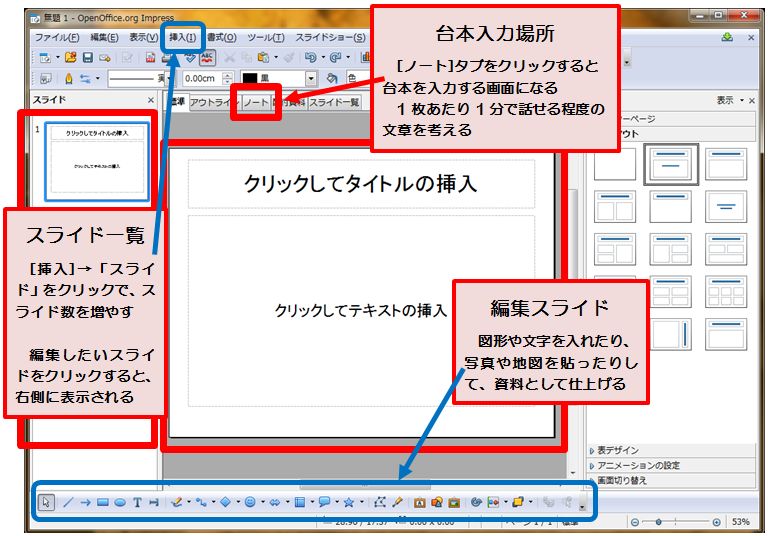Select the Ellipse shape tool
The image size is (768, 536).
119,503
